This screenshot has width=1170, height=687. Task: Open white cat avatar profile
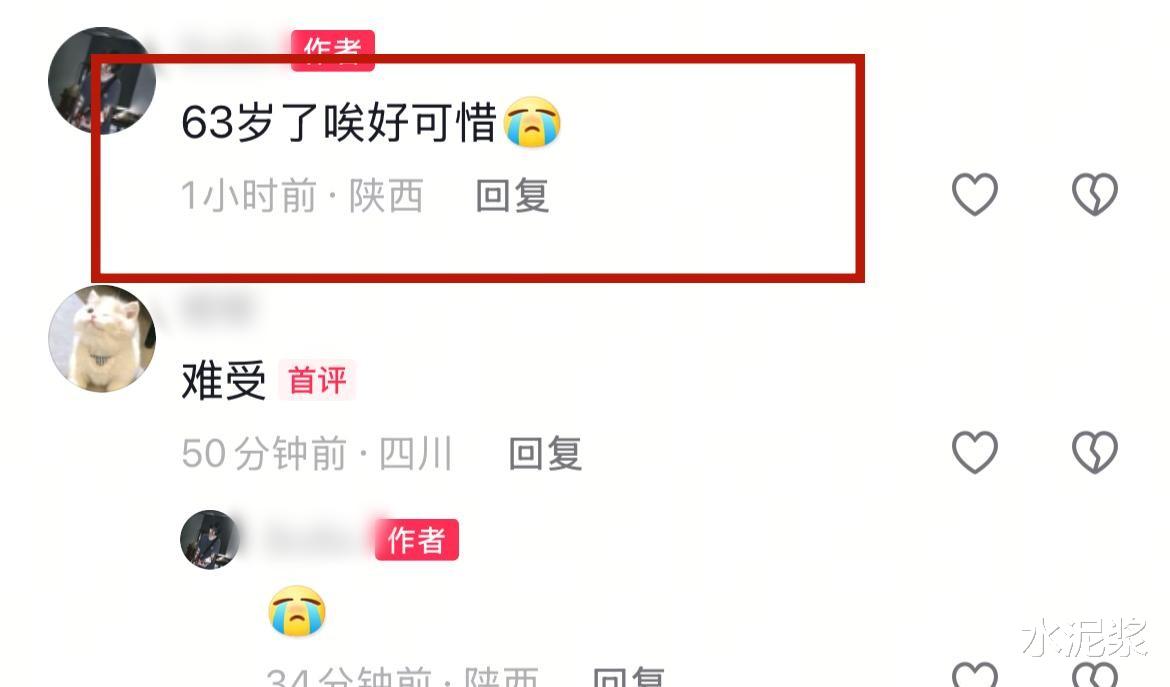click(102, 339)
